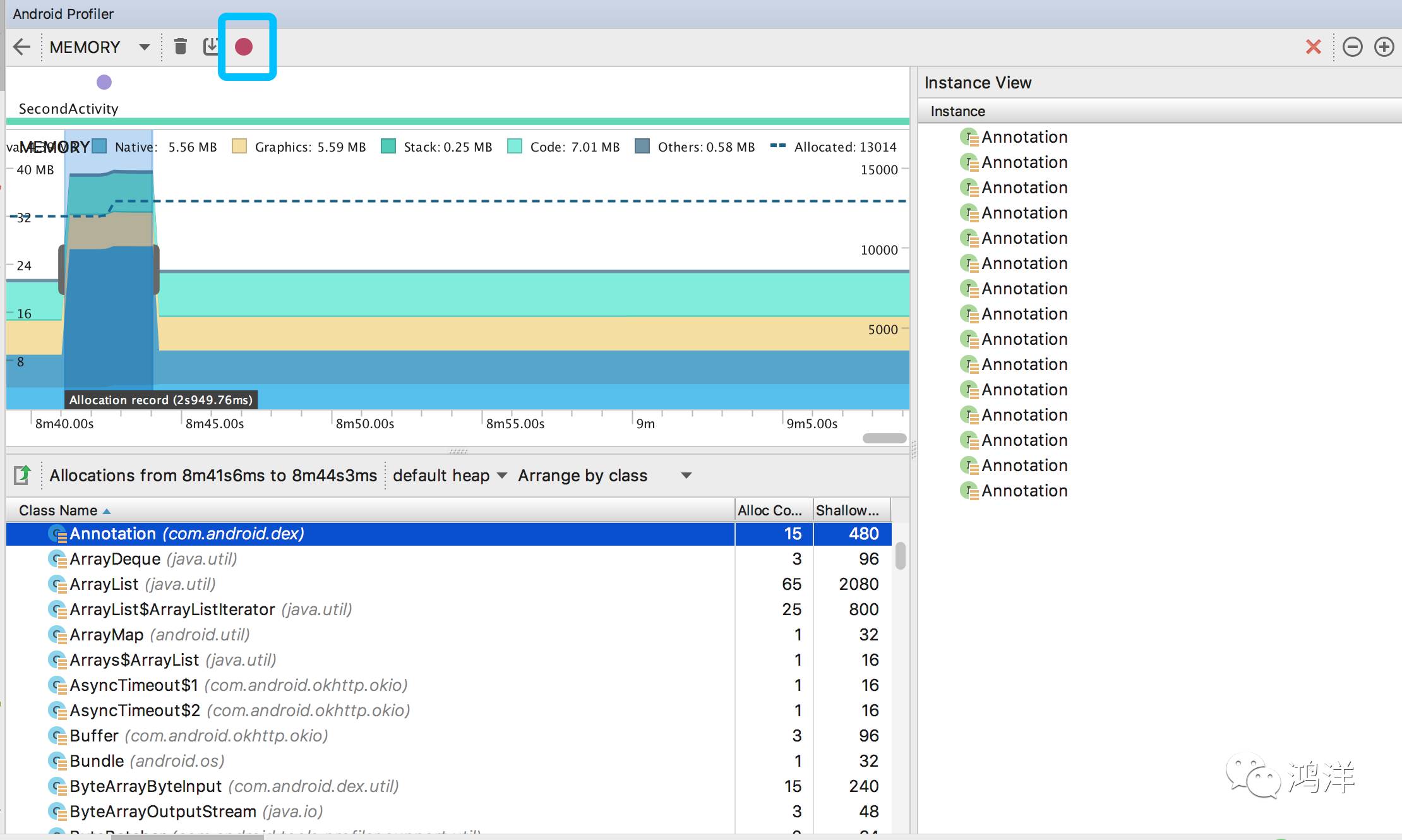Click the class list vertical scrollbar

pos(901,556)
